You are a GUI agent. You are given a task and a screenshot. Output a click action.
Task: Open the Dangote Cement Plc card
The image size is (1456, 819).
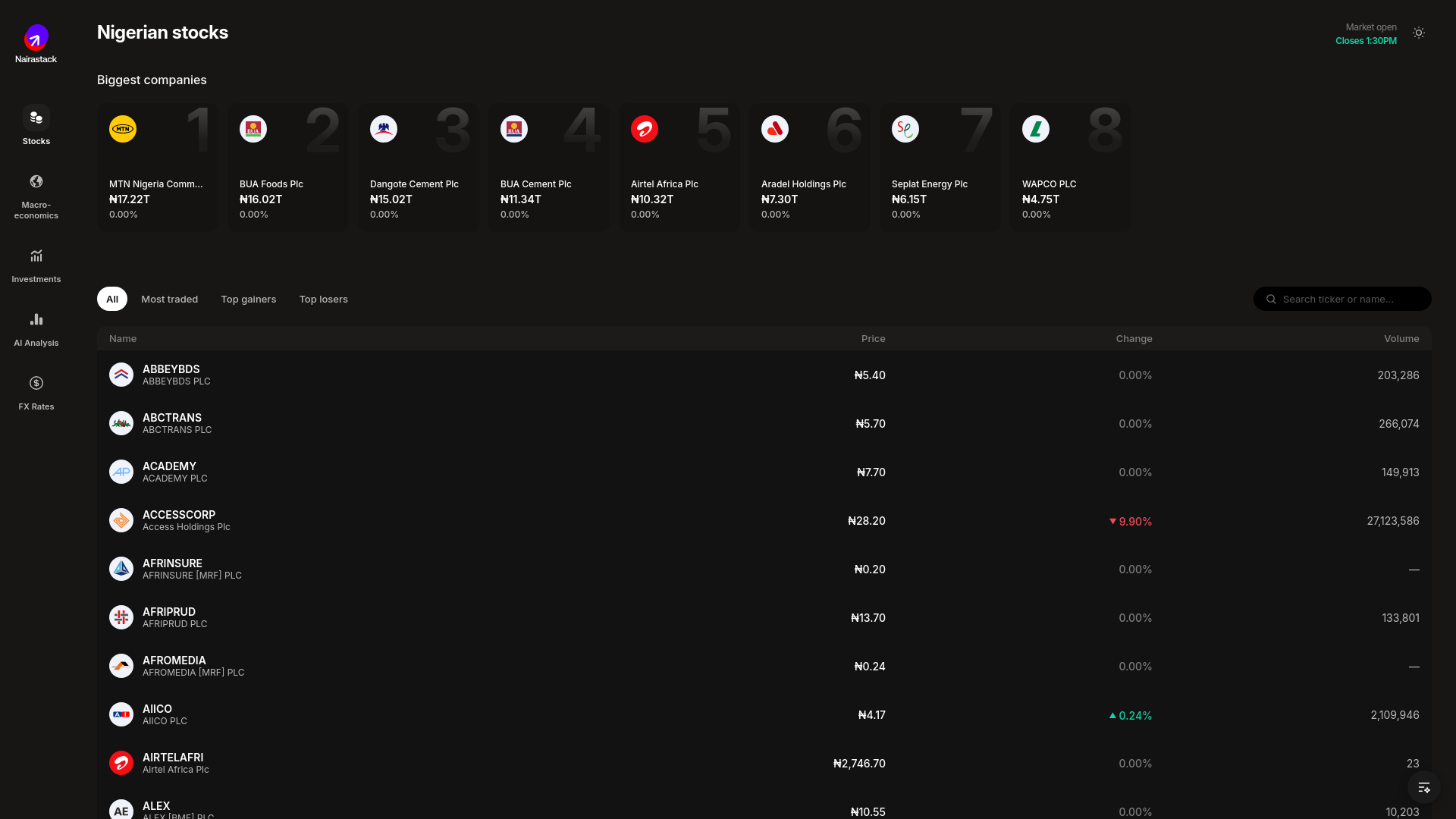coord(419,168)
